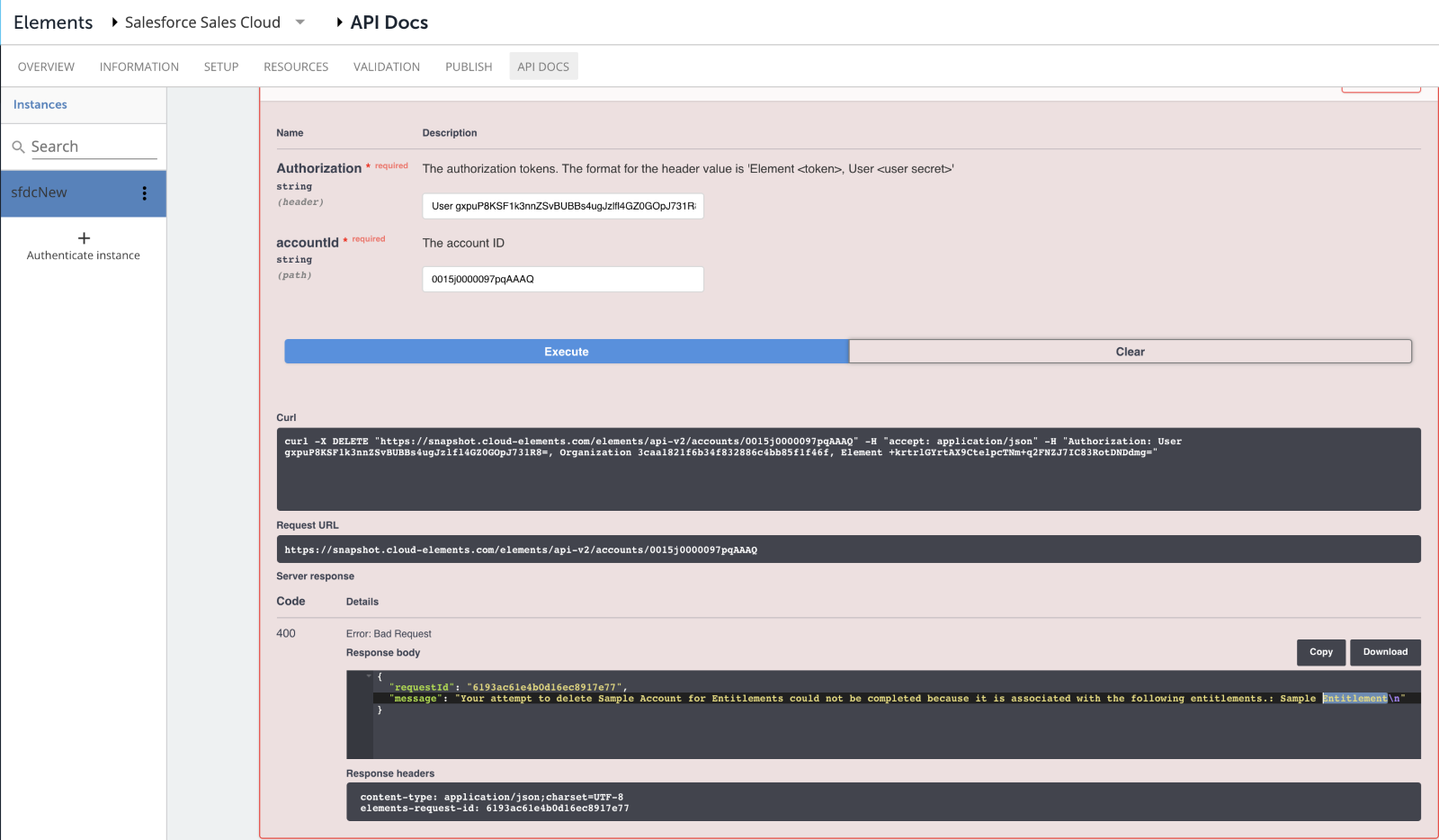Open the Resources tab
Screen dimensions: 1439x840
[296, 67]
